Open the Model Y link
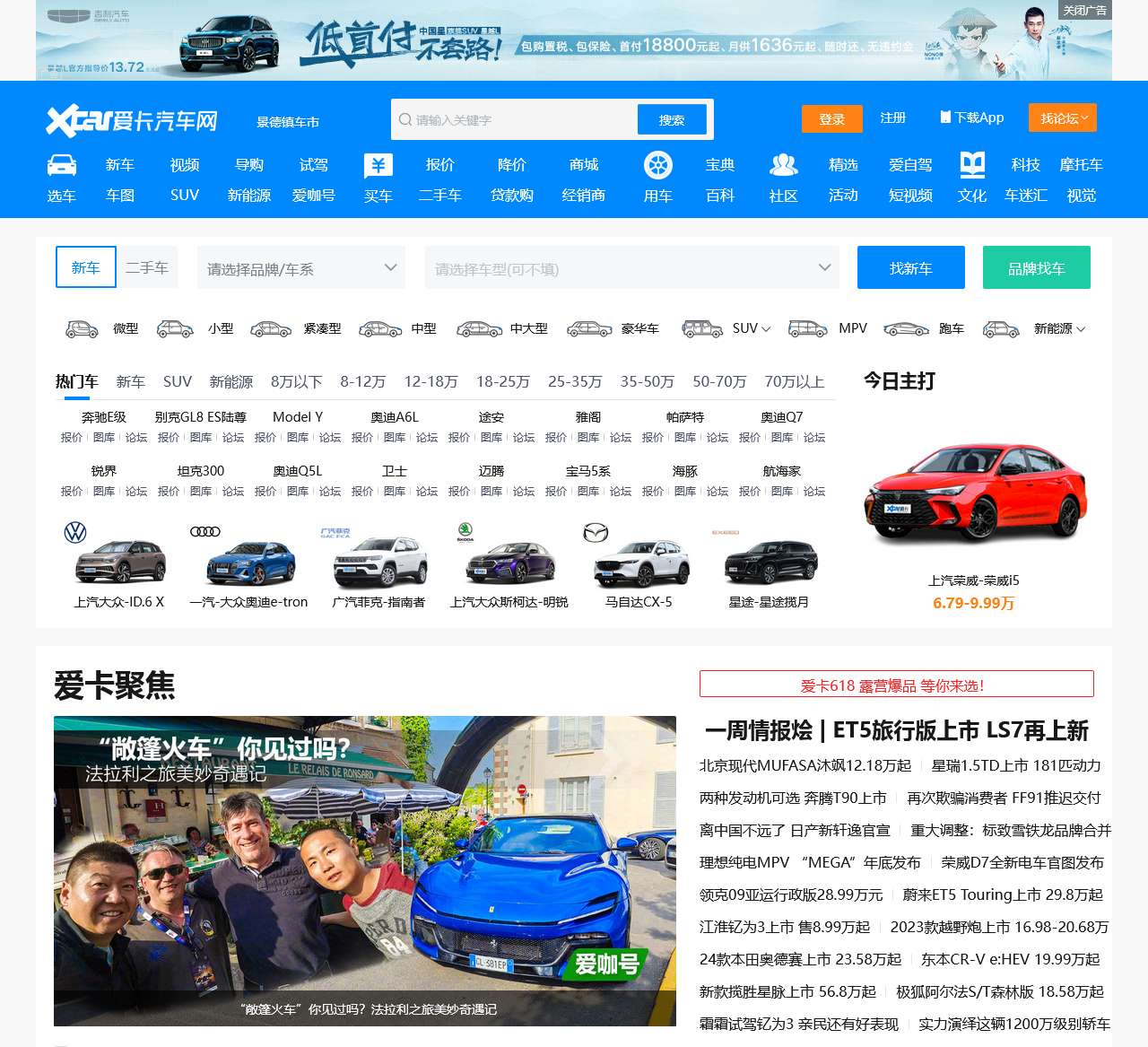The width and height of the screenshot is (1148, 1047). point(298,417)
